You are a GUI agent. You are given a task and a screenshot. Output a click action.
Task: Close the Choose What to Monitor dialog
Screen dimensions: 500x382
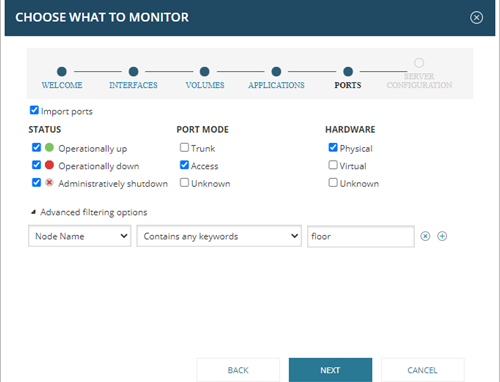click(x=476, y=17)
